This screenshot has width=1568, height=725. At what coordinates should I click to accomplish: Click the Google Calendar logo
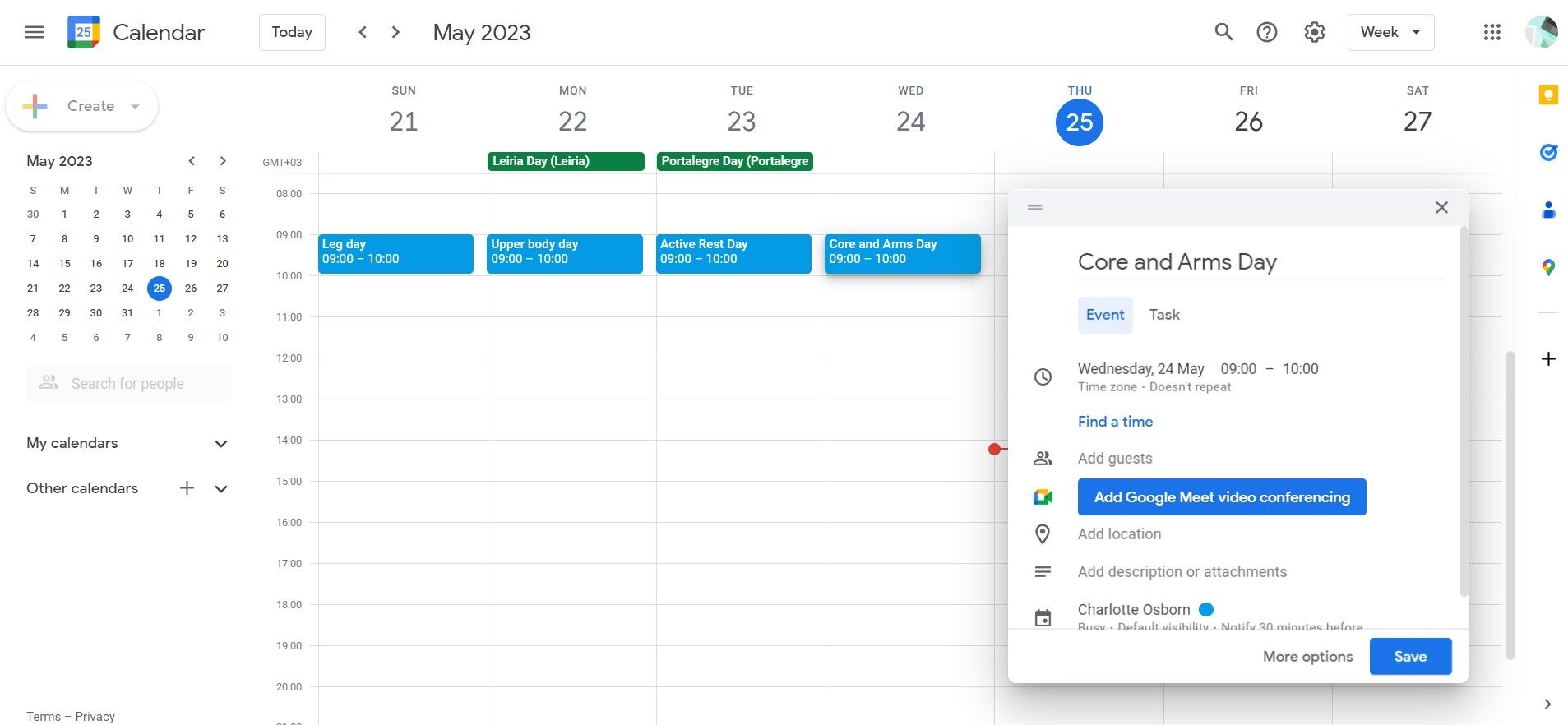pyautogui.click(x=84, y=32)
